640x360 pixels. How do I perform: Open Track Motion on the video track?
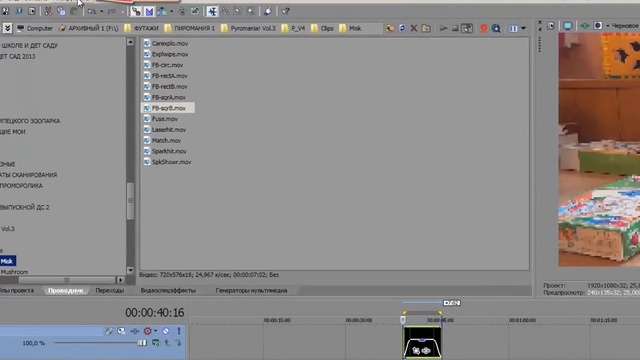[122, 331]
